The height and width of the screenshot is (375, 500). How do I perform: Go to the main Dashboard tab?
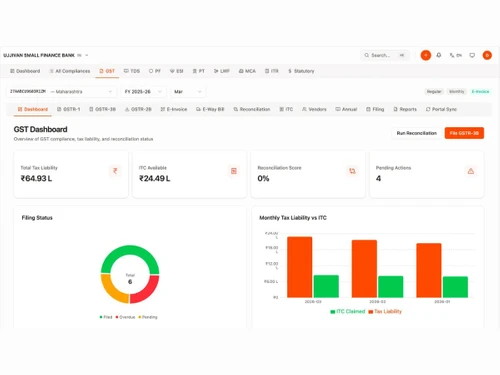25,71
